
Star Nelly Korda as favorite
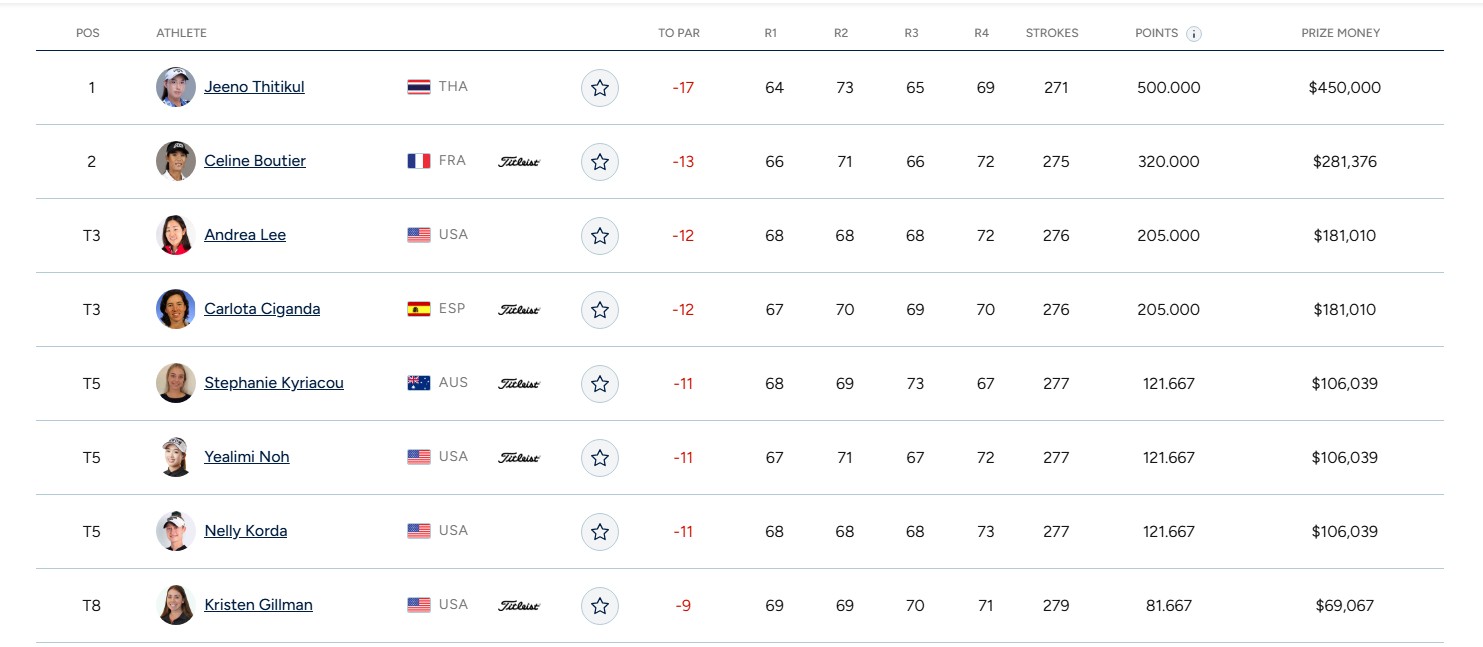click(600, 532)
